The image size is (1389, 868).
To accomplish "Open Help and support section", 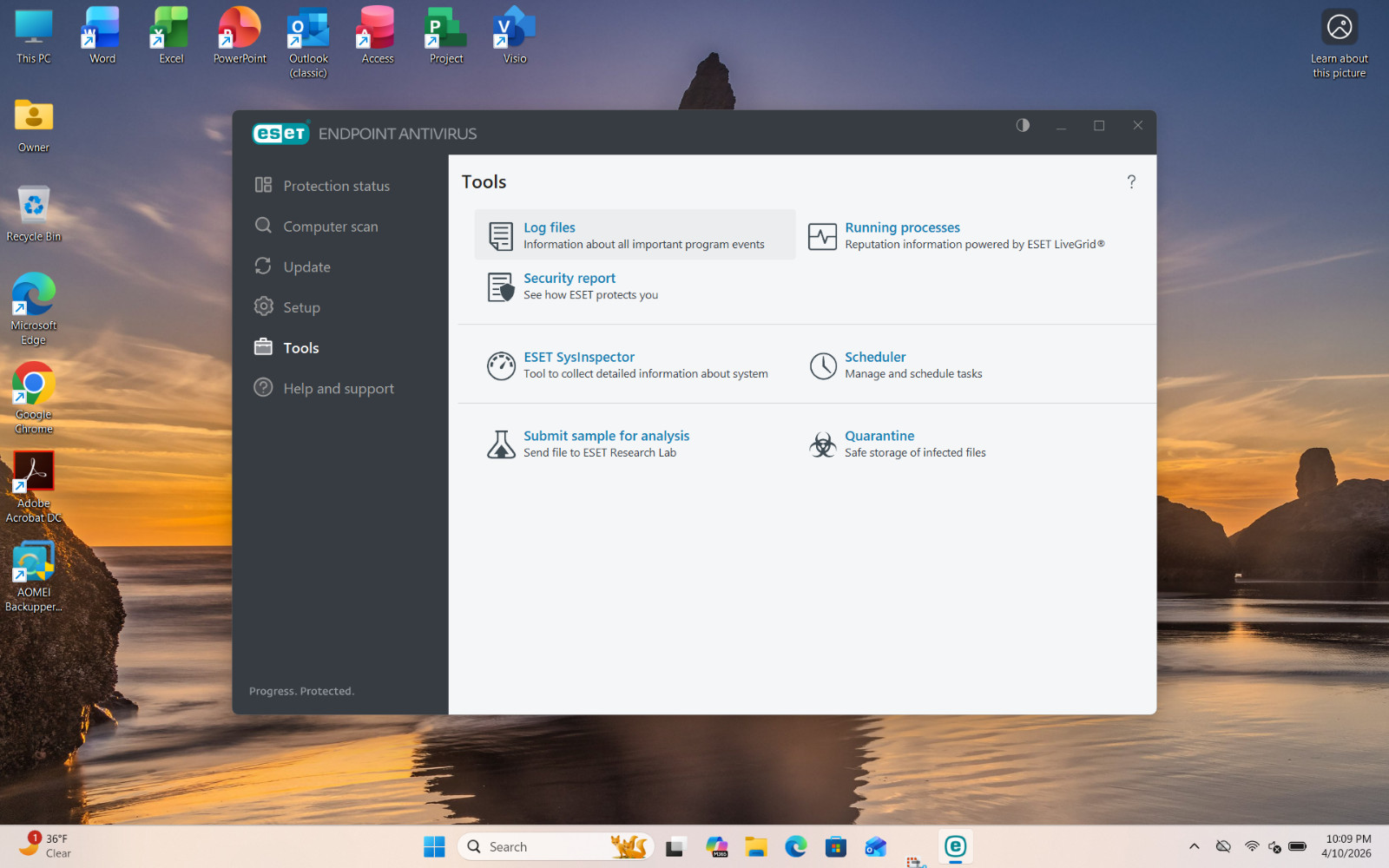I will point(340,388).
